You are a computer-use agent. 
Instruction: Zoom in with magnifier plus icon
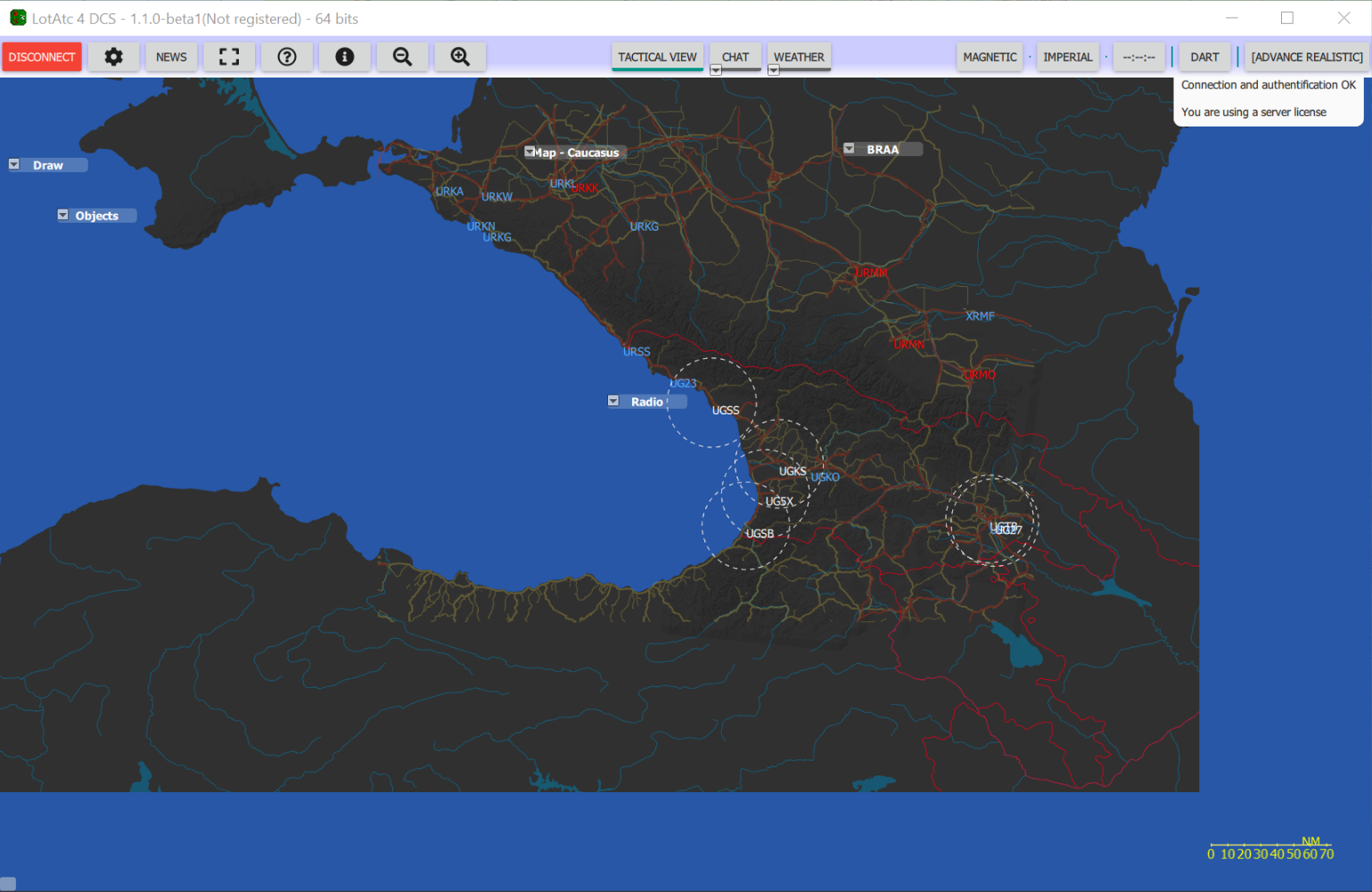coord(460,57)
